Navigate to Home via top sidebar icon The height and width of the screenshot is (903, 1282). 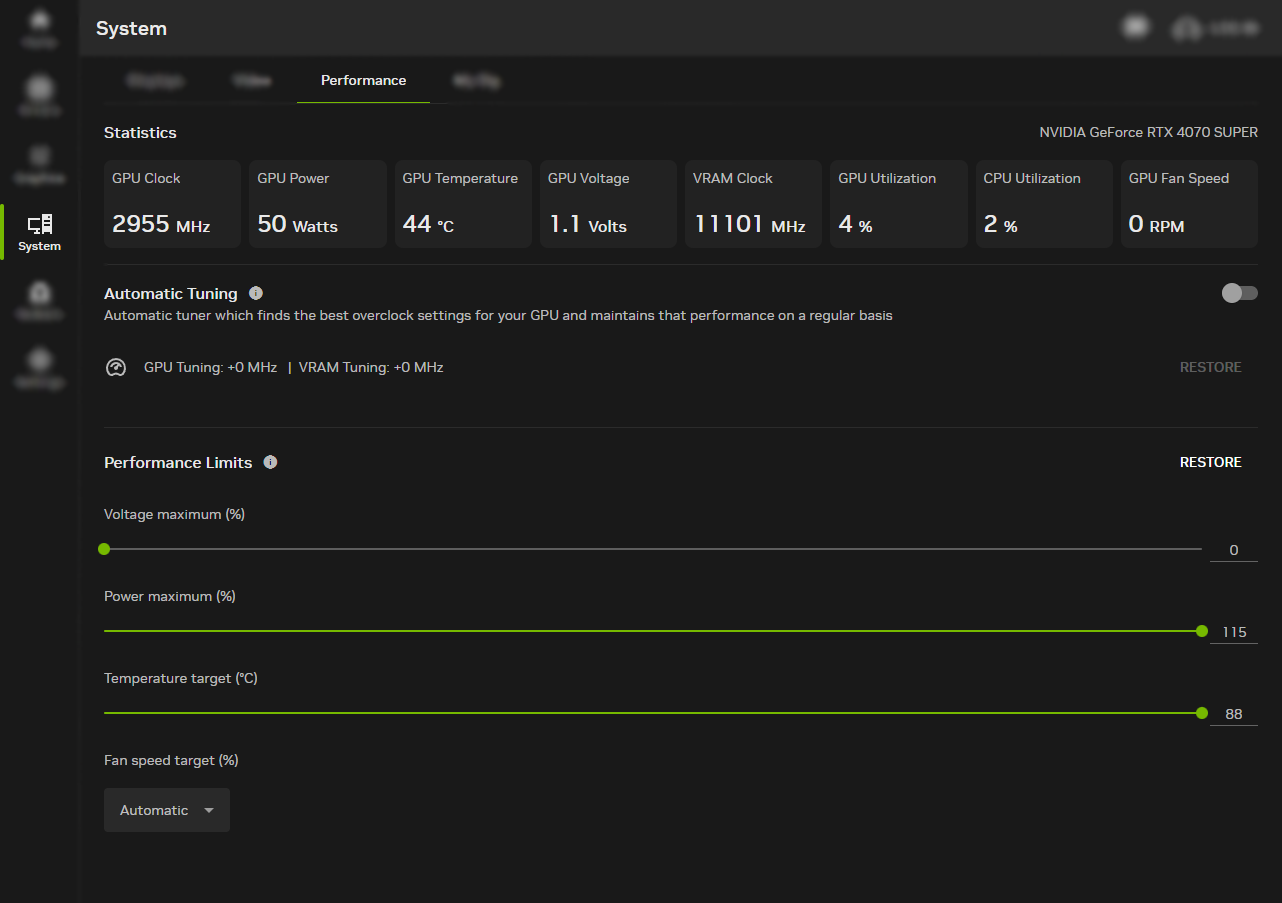[x=38, y=28]
